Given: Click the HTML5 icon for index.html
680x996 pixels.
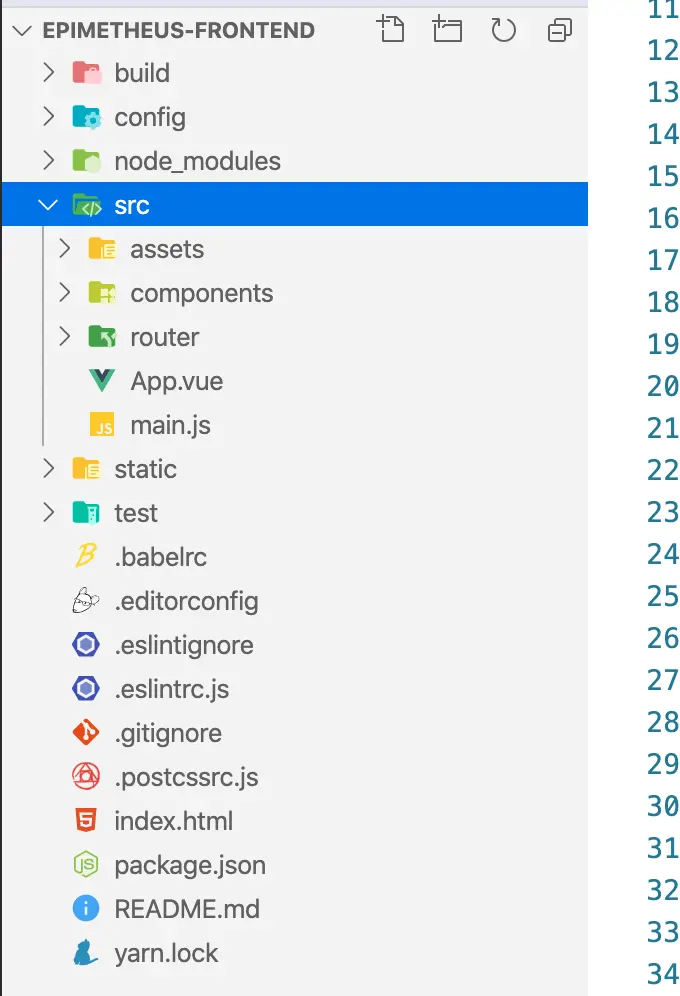Looking at the screenshot, I should 84,821.
